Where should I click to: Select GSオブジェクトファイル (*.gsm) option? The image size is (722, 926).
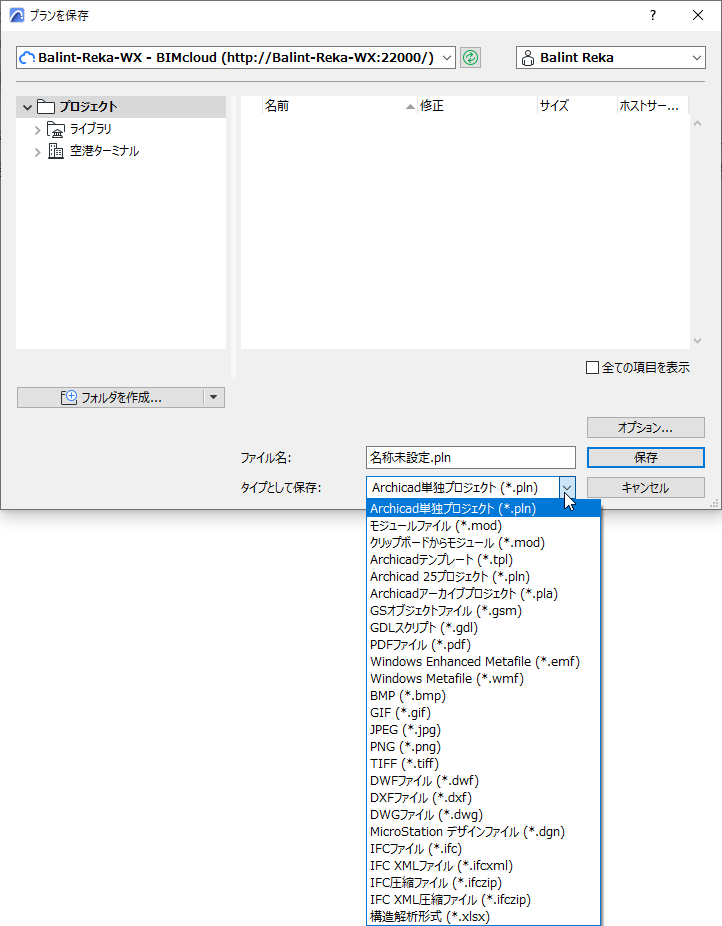[483, 611]
